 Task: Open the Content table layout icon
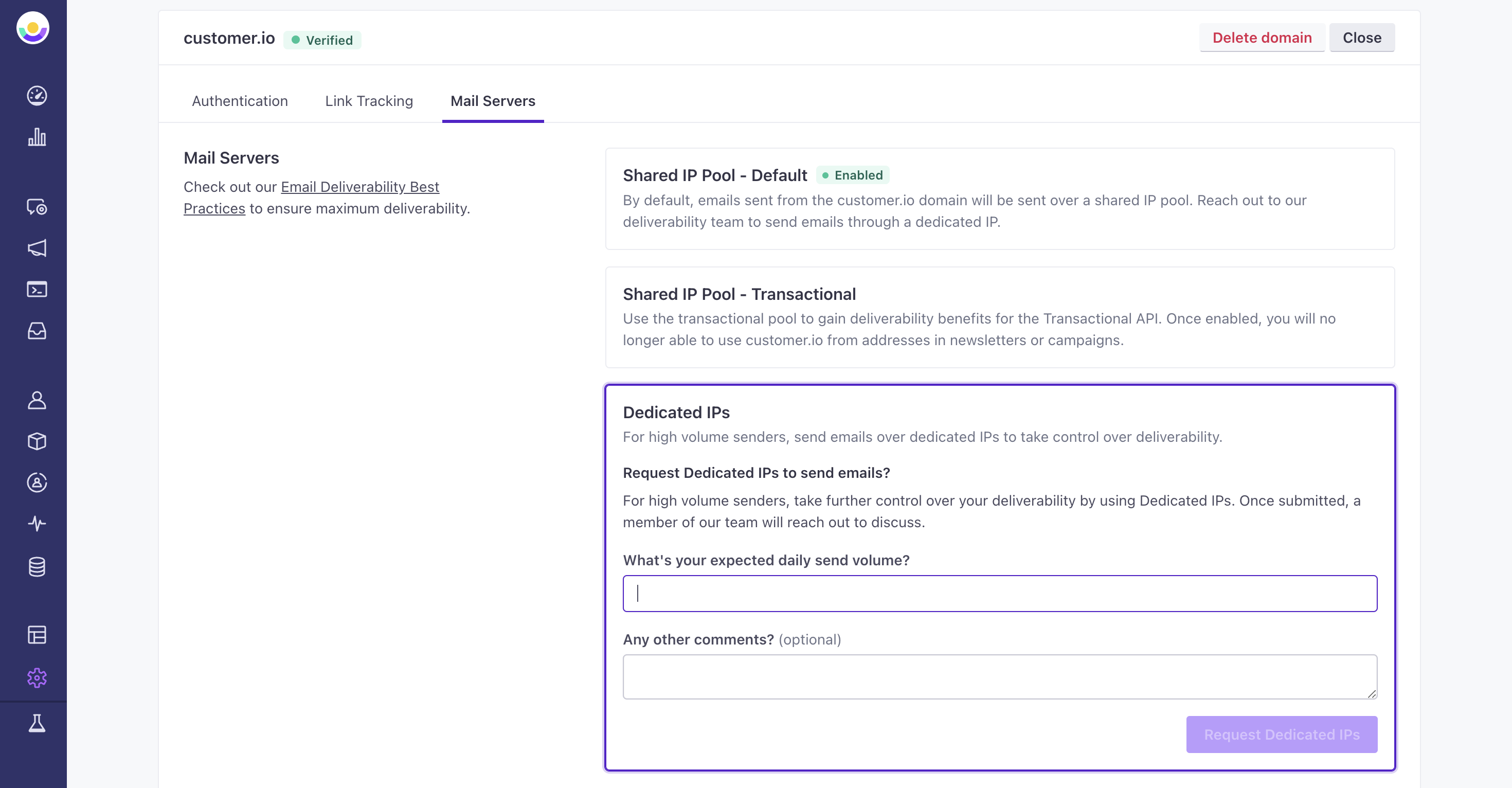coord(37,635)
